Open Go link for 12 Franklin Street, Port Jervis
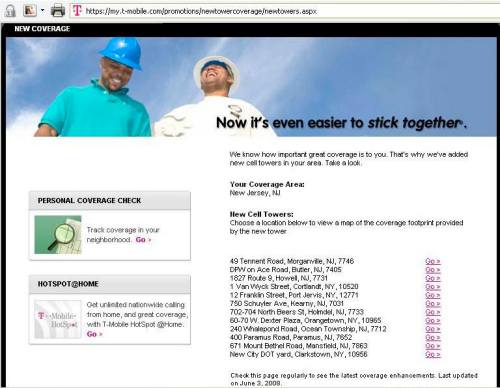The width and height of the screenshot is (500, 388). coord(433,295)
